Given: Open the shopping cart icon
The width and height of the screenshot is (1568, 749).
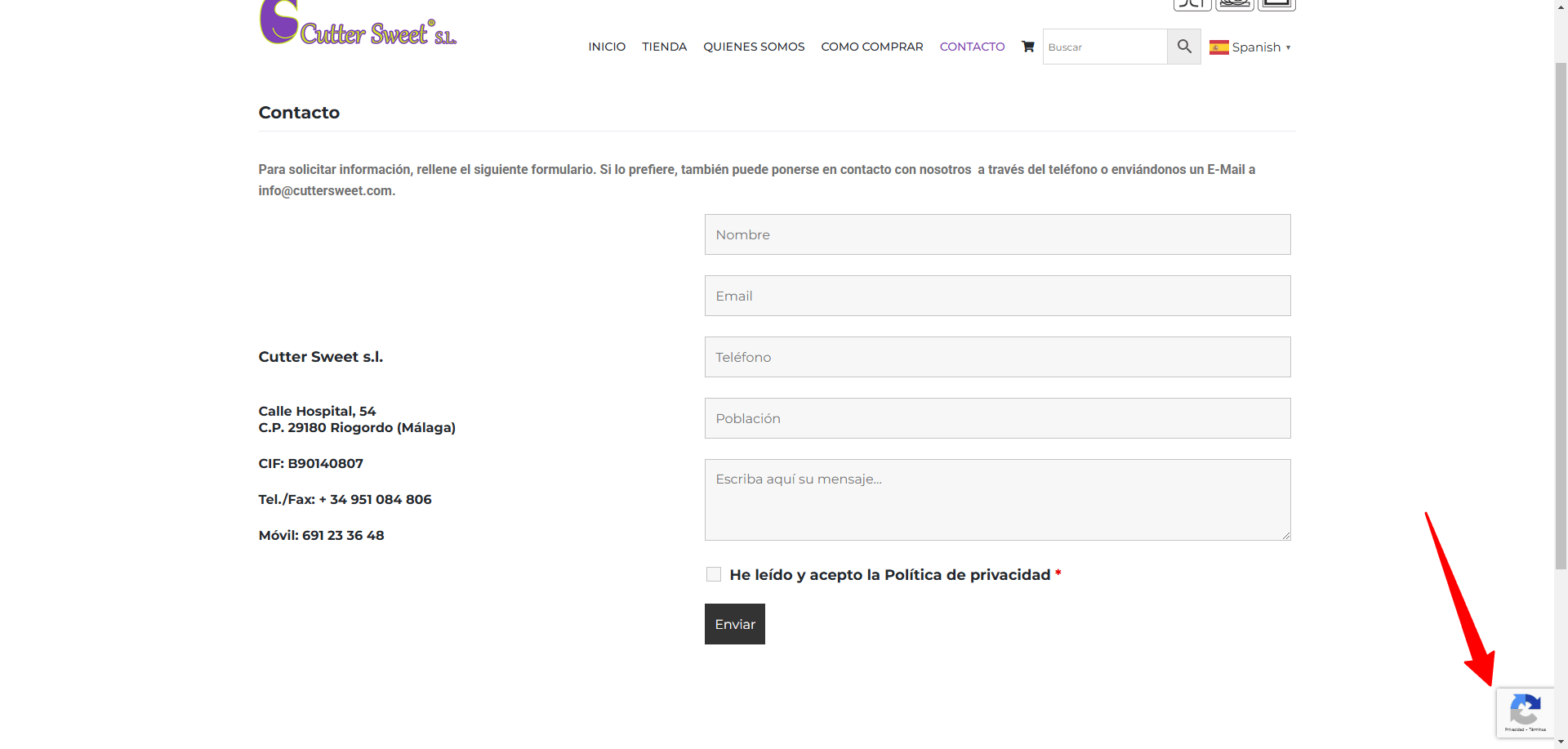Looking at the screenshot, I should point(1027,47).
